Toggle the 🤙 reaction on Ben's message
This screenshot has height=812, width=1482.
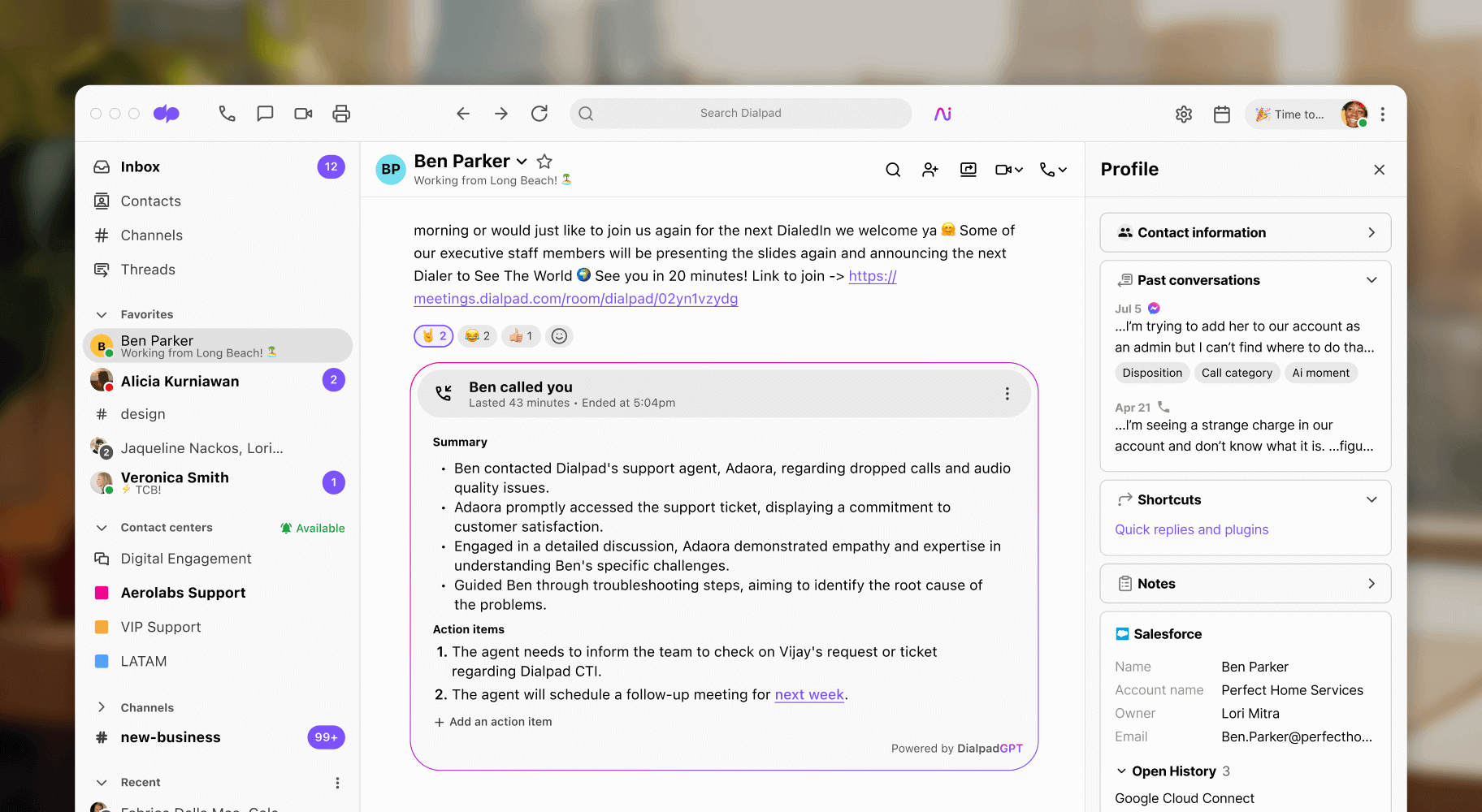(x=433, y=335)
